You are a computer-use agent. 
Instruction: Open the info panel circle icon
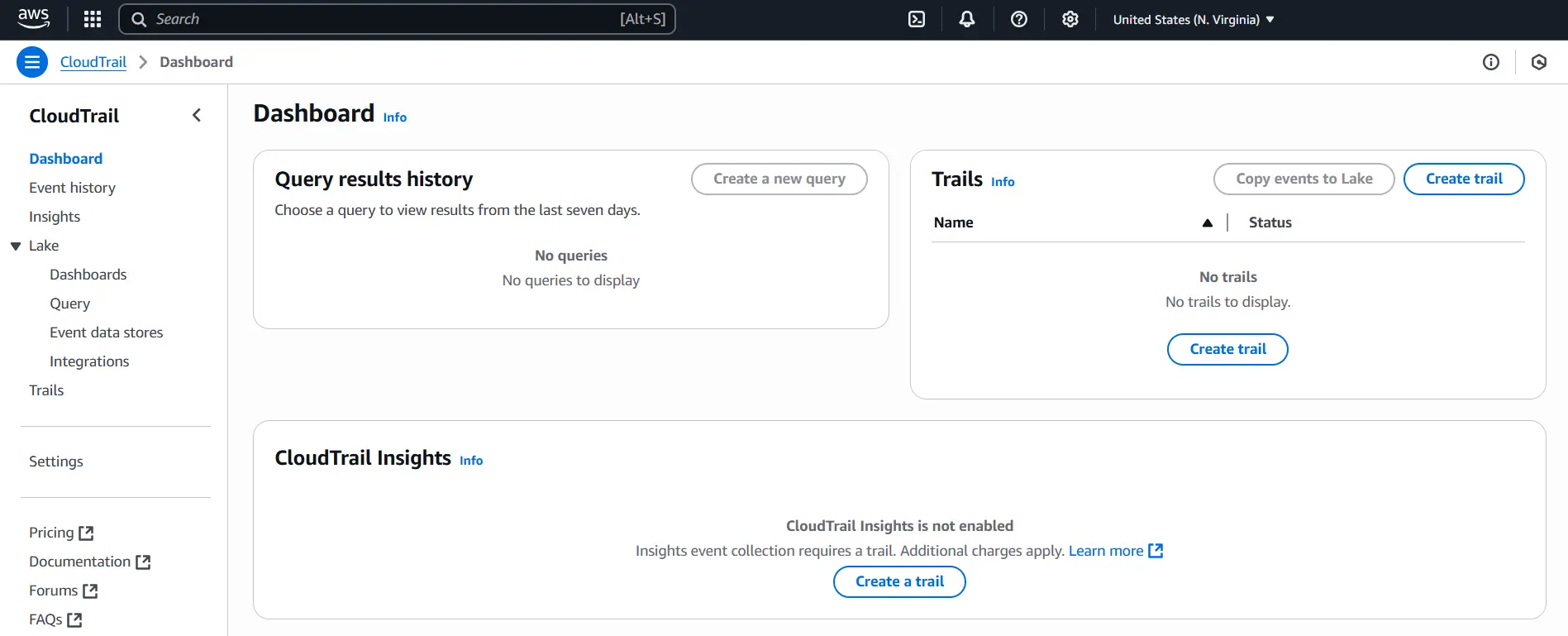click(1490, 62)
